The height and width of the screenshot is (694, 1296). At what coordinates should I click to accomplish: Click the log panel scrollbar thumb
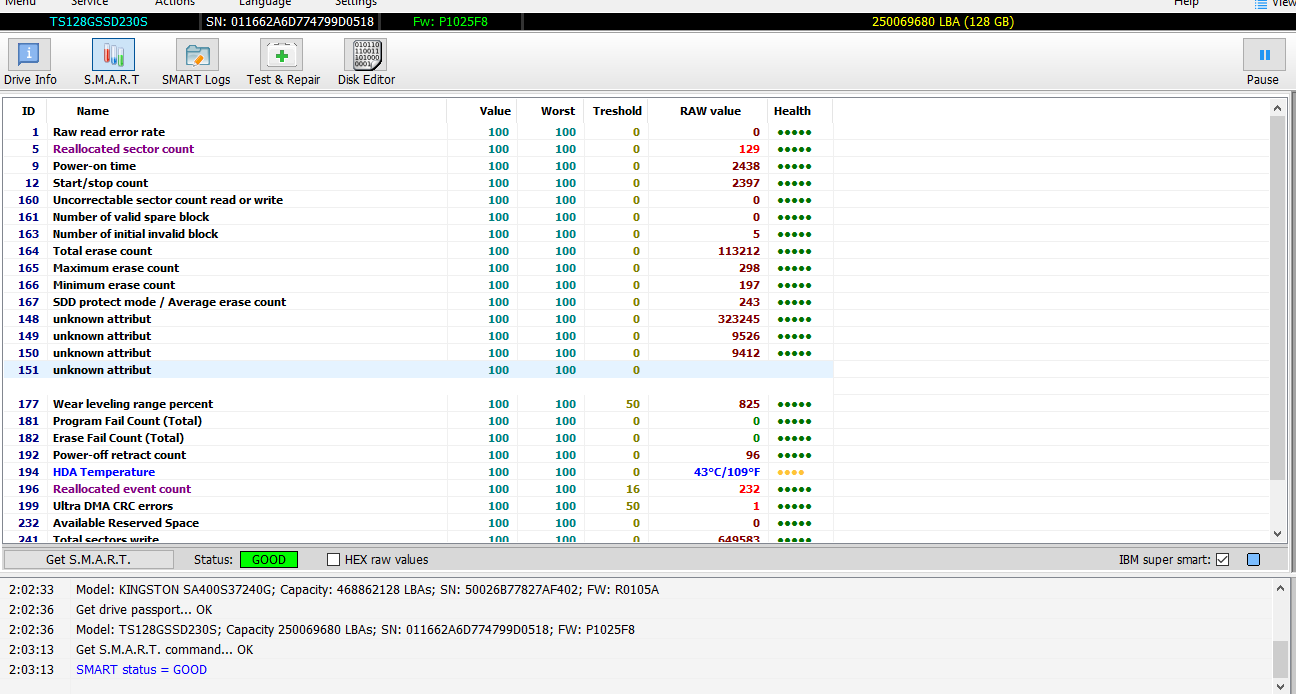1280,660
